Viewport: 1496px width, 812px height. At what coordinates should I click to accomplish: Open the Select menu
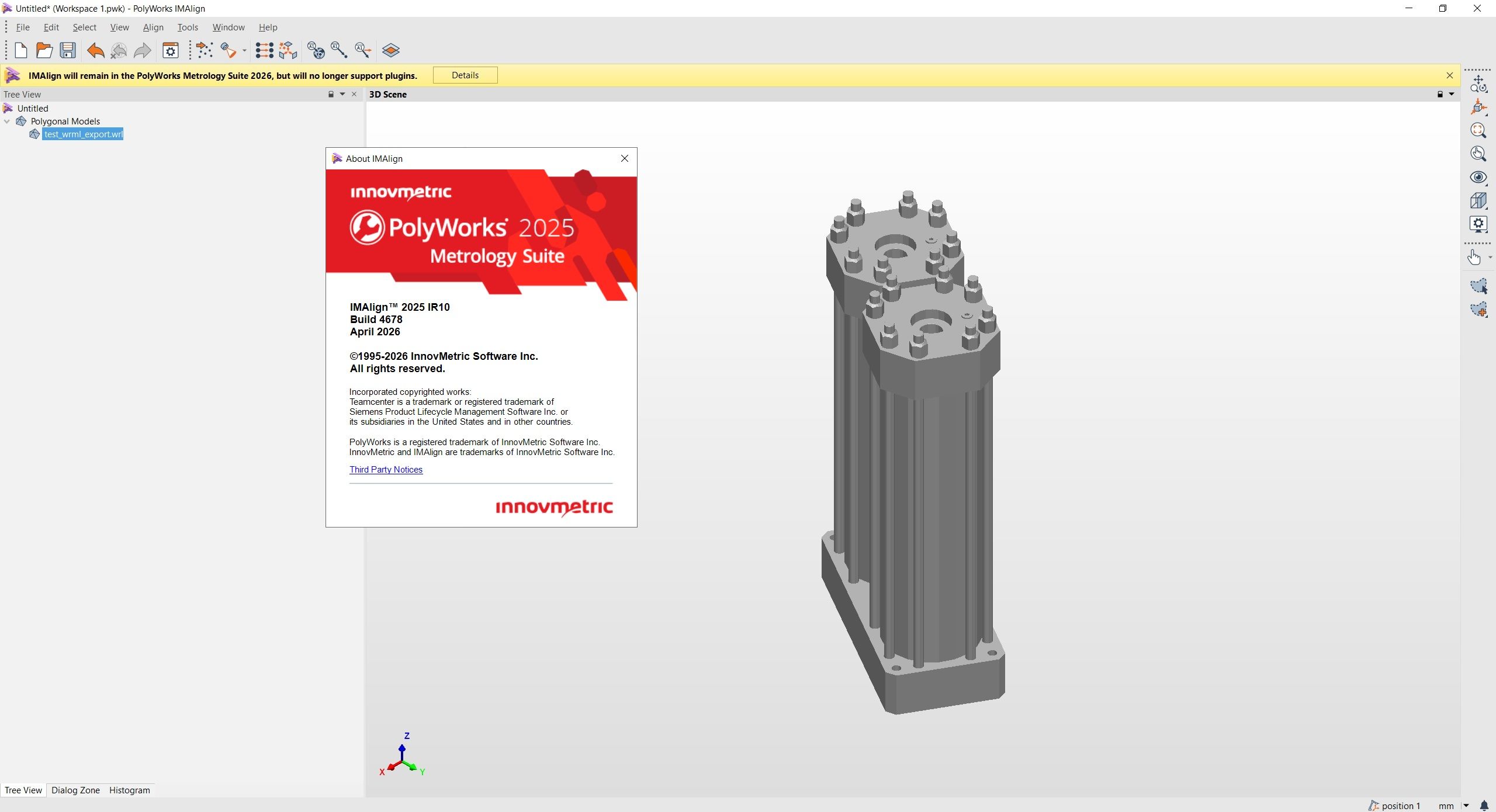point(84,27)
